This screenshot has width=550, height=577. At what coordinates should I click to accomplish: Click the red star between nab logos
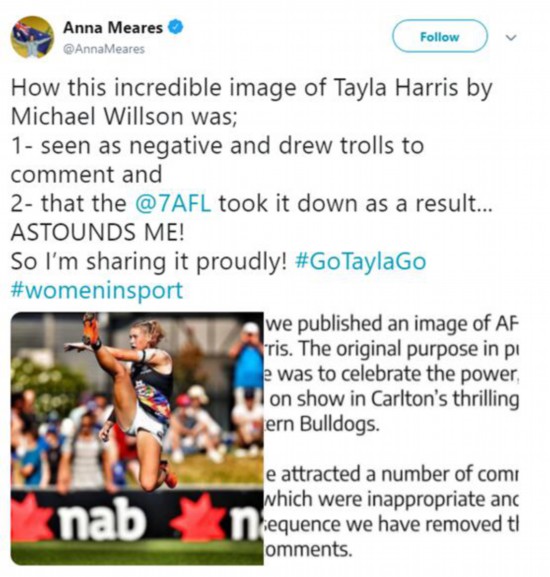pyautogui.click(x=199, y=517)
